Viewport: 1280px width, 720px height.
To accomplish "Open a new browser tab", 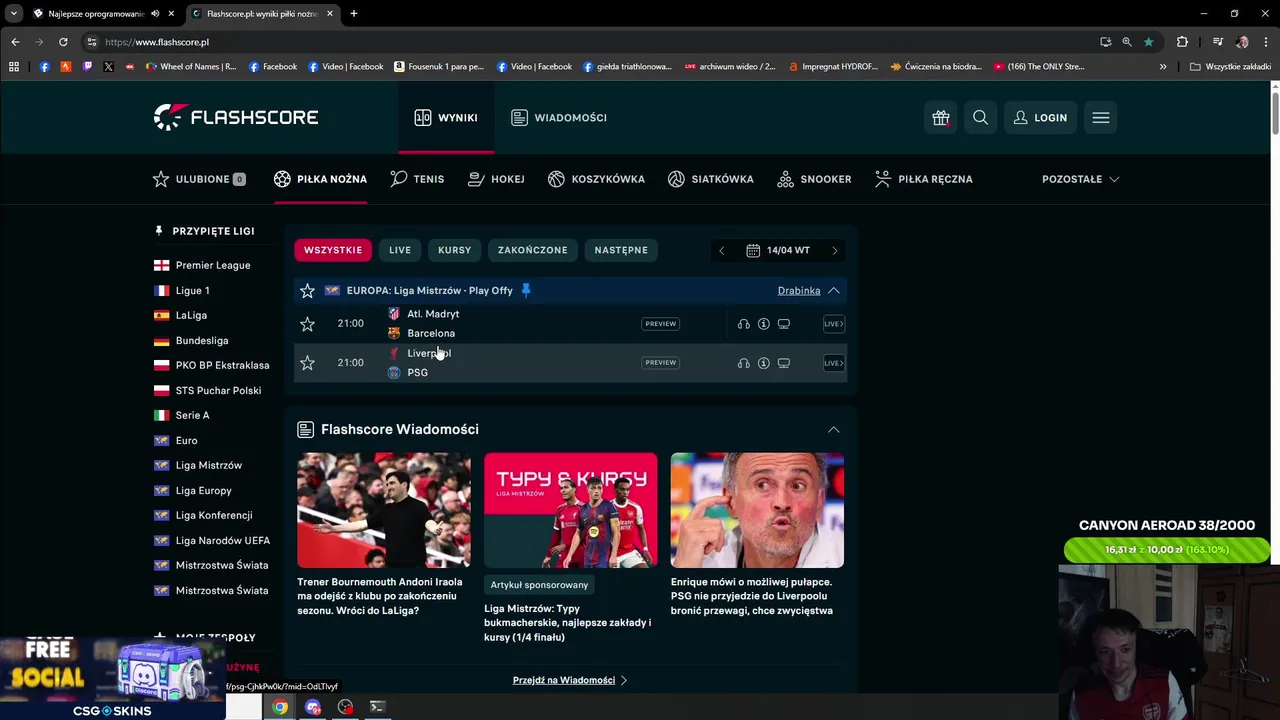I will [x=354, y=14].
